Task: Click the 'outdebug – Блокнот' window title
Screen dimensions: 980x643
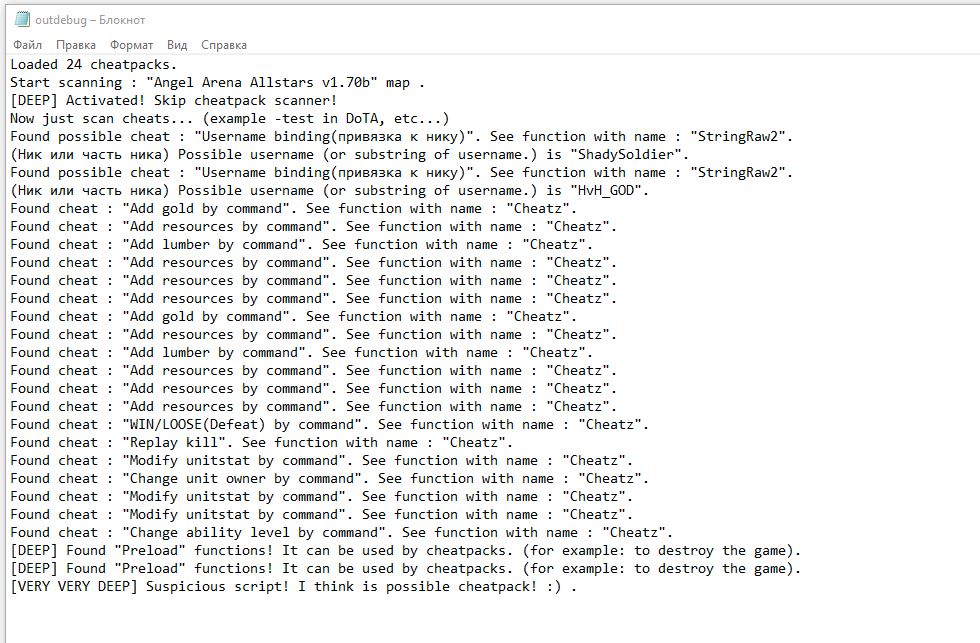Action: 90,20
